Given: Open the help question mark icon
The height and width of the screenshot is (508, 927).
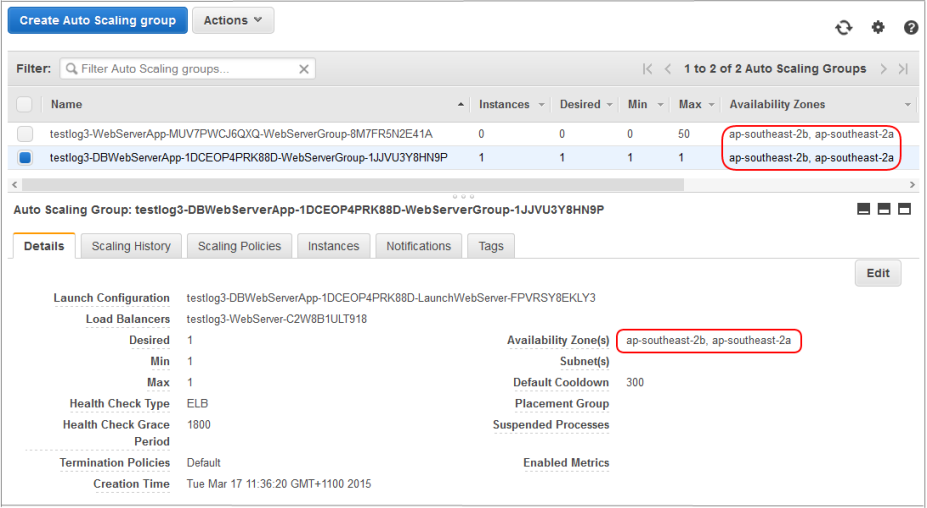Looking at the screenshot, I should (910, 27).
